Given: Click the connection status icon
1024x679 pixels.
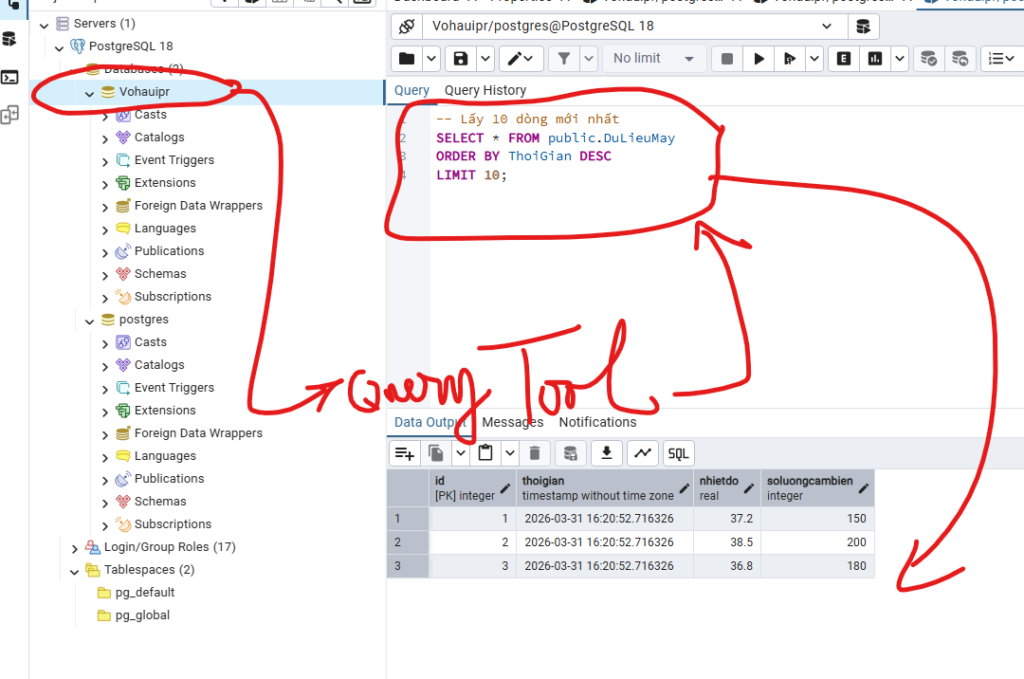Looking at the screenshot, I should (406, 26).
